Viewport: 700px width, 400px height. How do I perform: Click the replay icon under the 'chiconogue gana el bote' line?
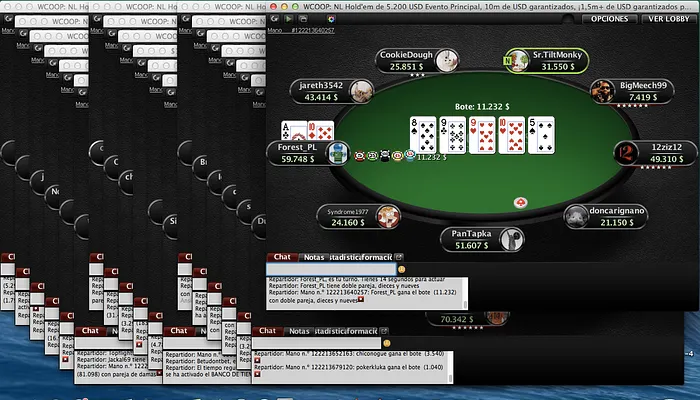(x=257, y=360)
